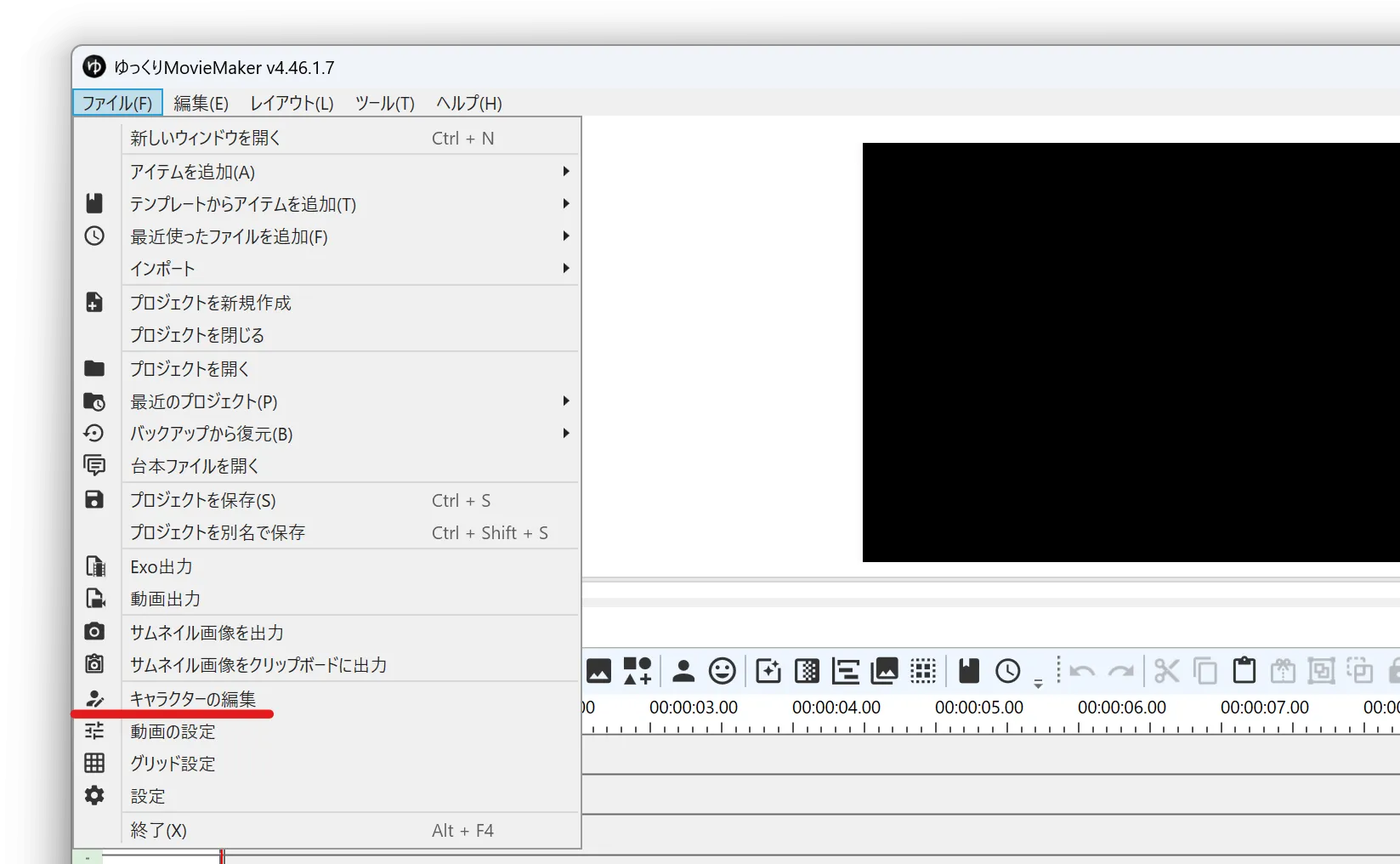The height and width of the screenshot is (864, 1400).
Task: Click the stacked images icon in timeline toolbar
Action: pyautogui.click(x=885, y=671)
